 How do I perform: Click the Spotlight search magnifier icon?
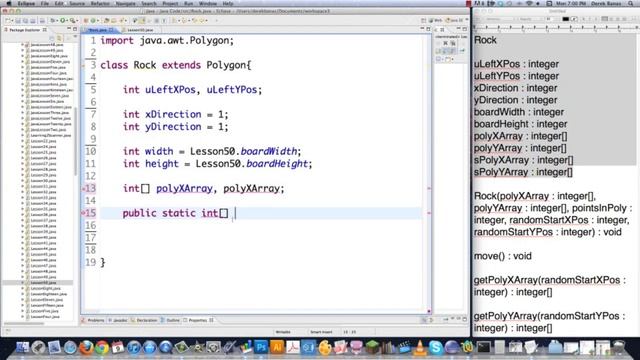coord(631,3)
